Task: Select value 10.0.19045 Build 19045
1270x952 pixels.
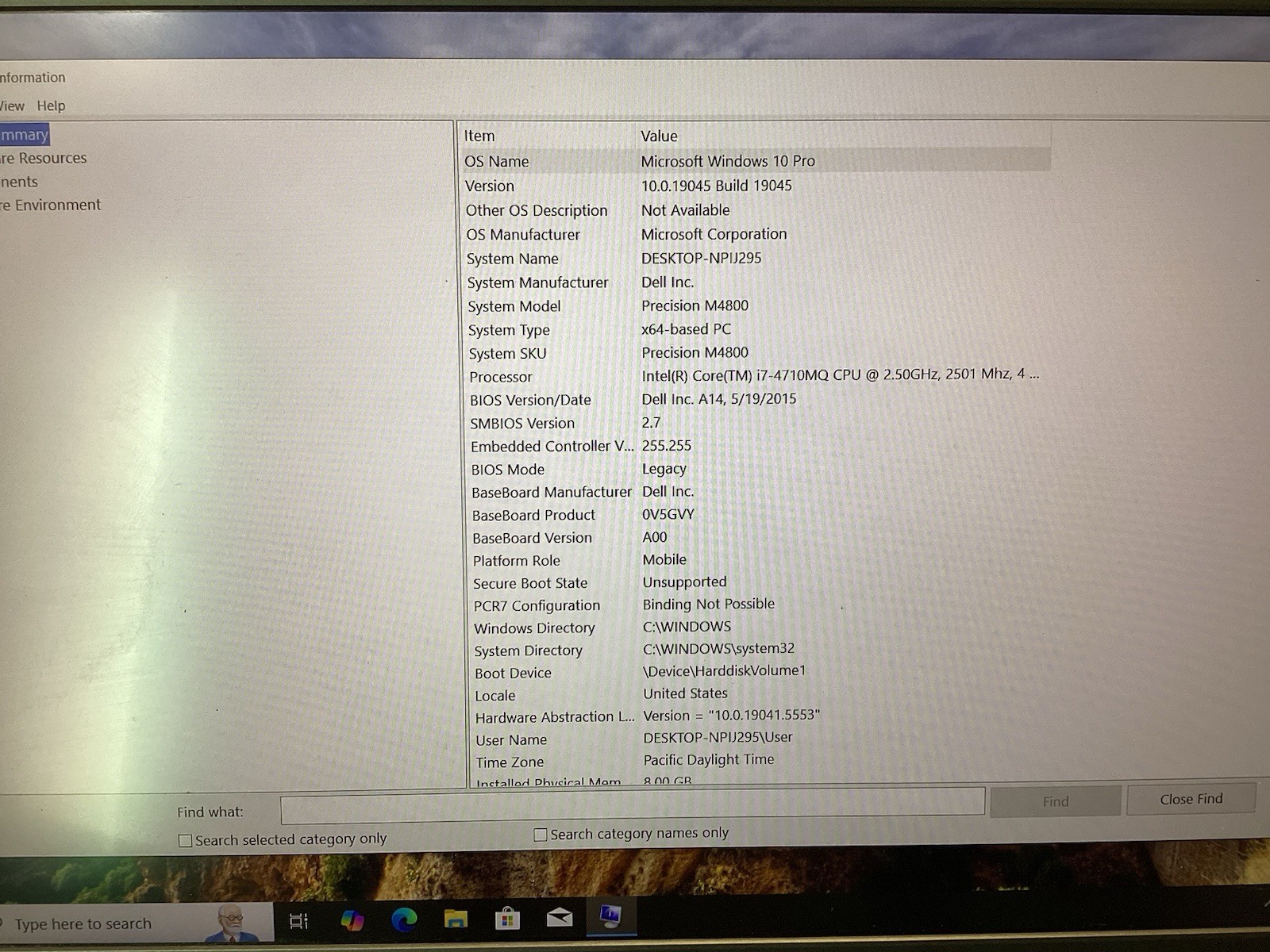Action: click(717, 186)
